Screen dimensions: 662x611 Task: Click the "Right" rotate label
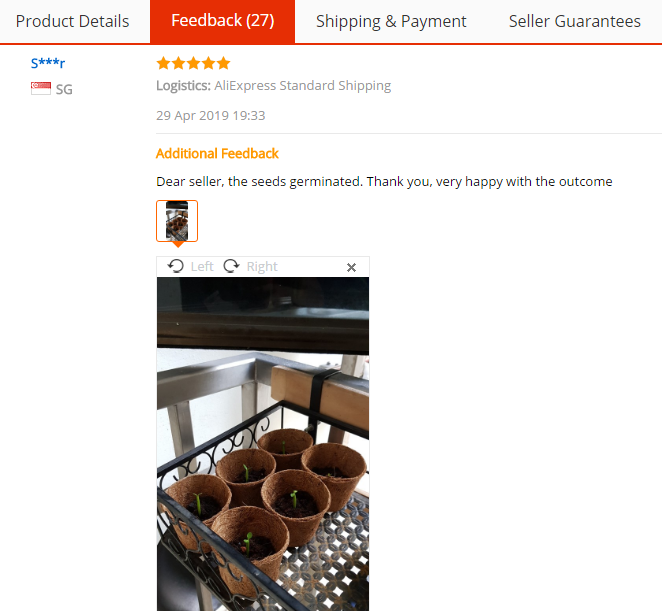[262, 266]
